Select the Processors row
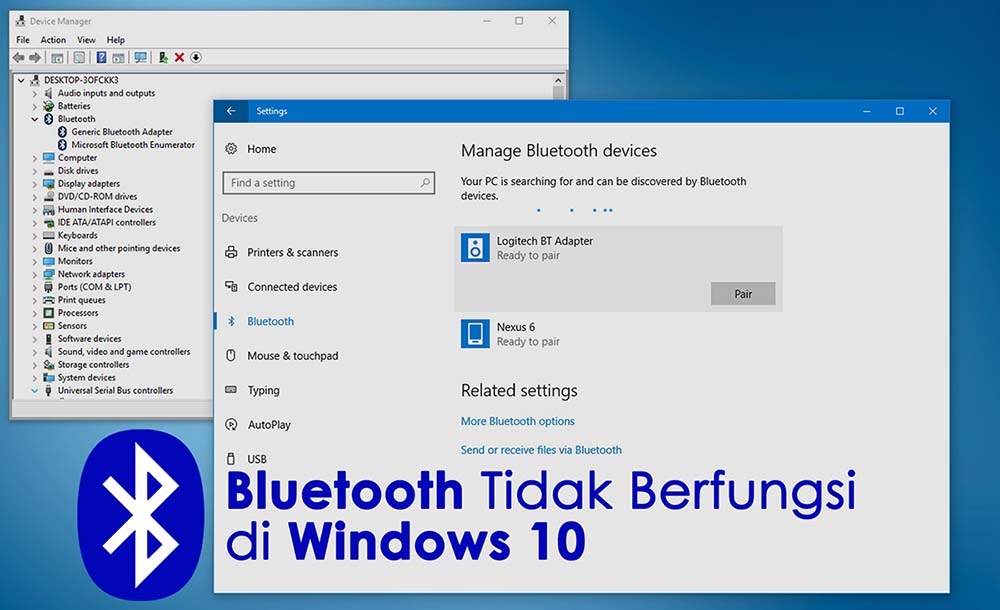The image size is (1000, 610). pos(78,313)
